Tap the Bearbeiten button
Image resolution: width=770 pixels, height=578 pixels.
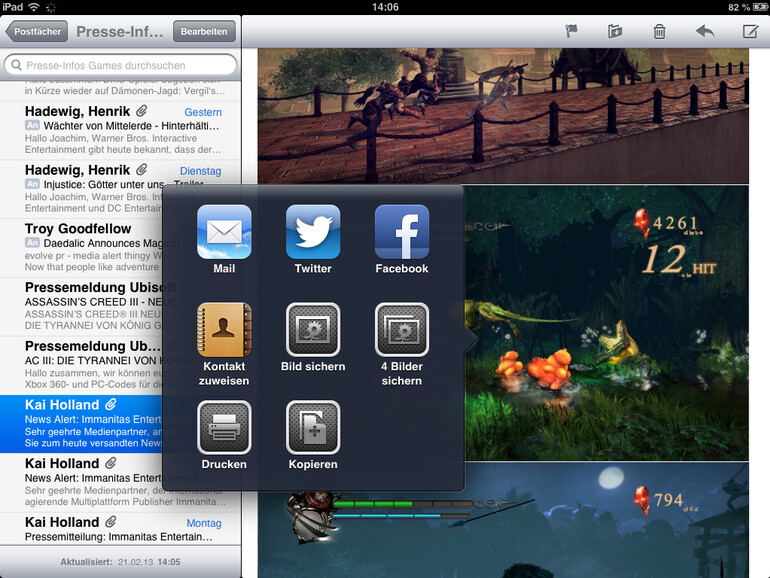pyautogui.click(x=204, y=31)
